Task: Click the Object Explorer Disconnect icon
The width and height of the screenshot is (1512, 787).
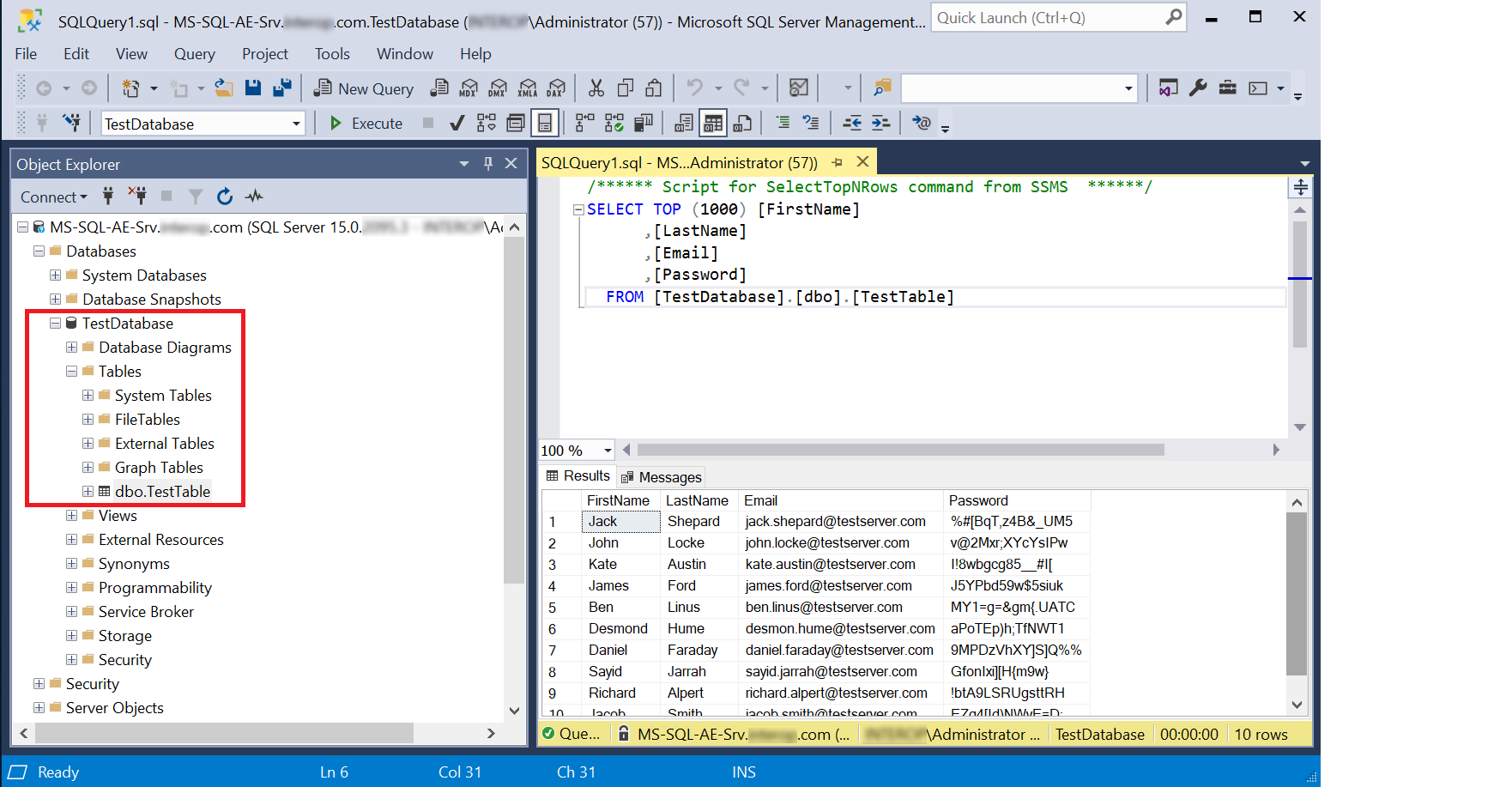Action: [x=137, y=197]
